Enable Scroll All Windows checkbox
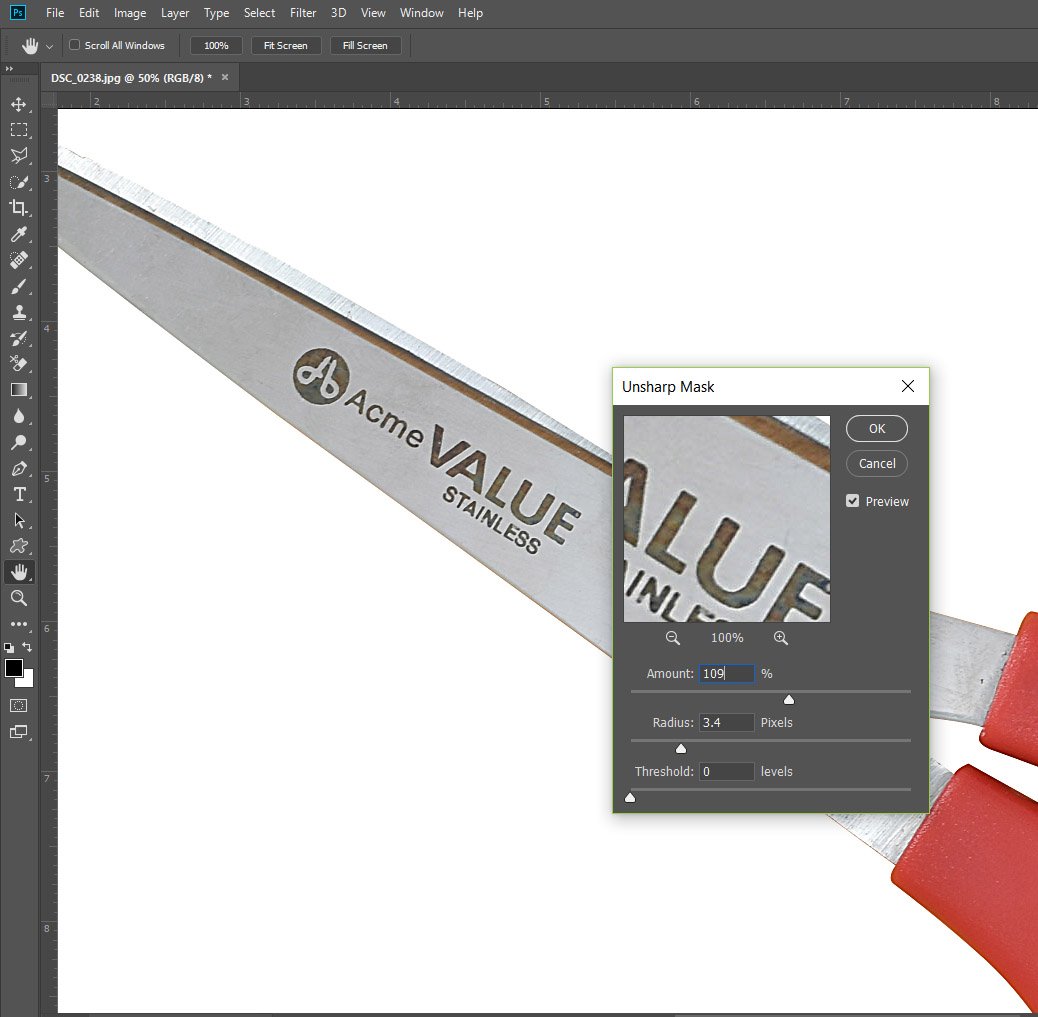Image resolution: width=1038 pixels, height=1017 pixels. (75, 45)
